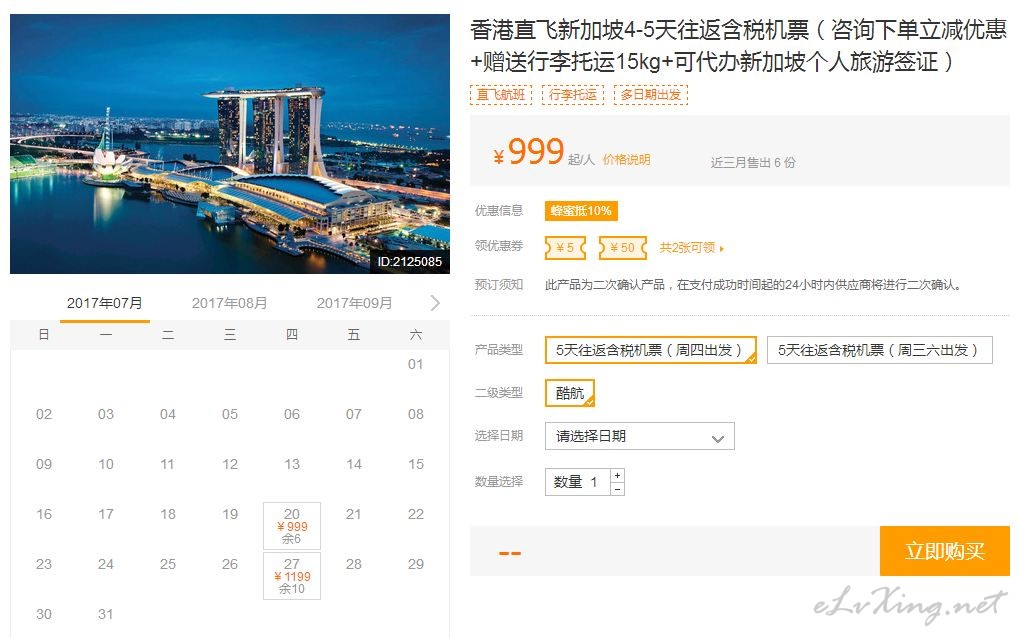1018x638 pixels.
Task: Pick July 27 priced ¥1199
Action: point(292,576)
